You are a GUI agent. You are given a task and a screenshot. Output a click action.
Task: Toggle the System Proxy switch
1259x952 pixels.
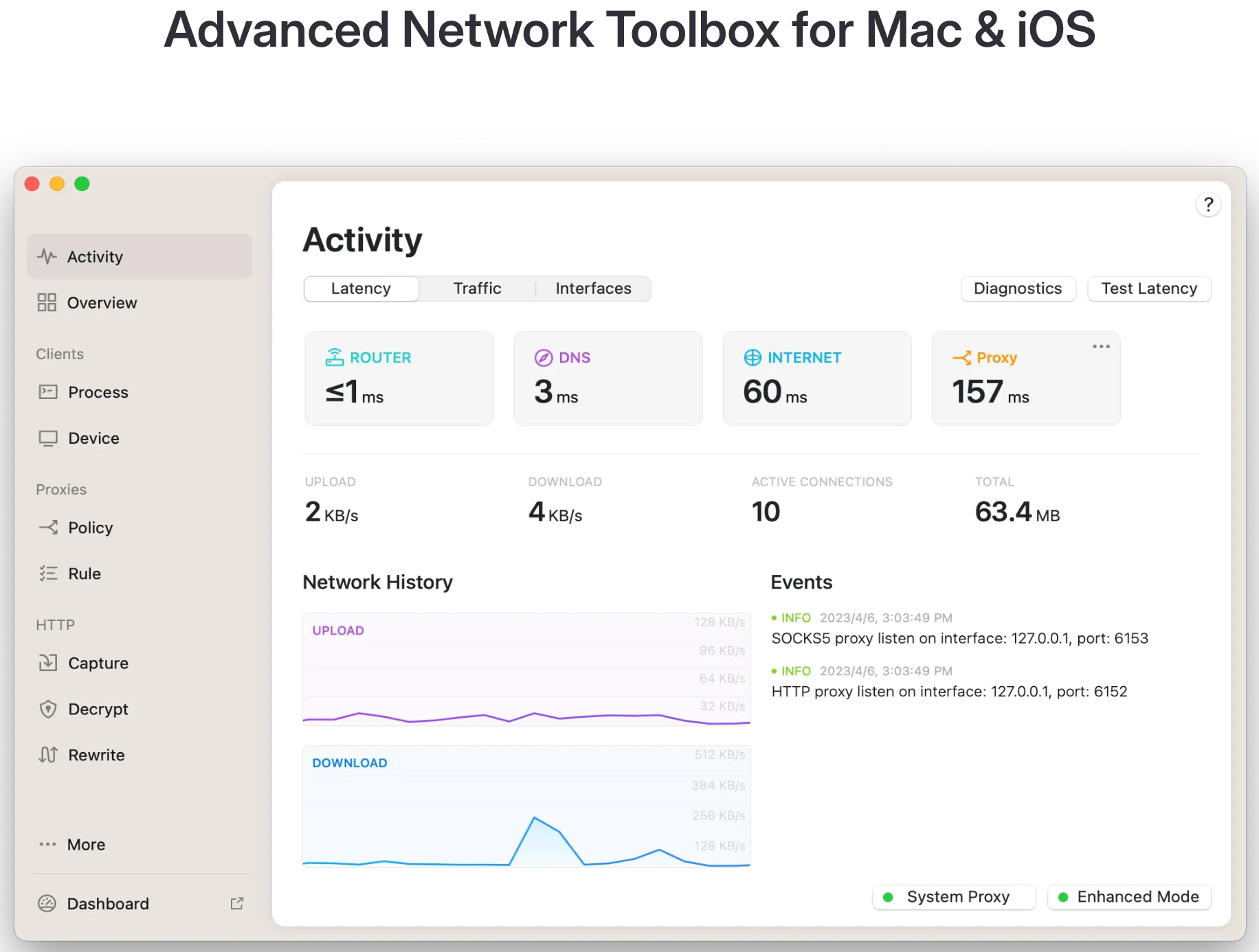954,897
